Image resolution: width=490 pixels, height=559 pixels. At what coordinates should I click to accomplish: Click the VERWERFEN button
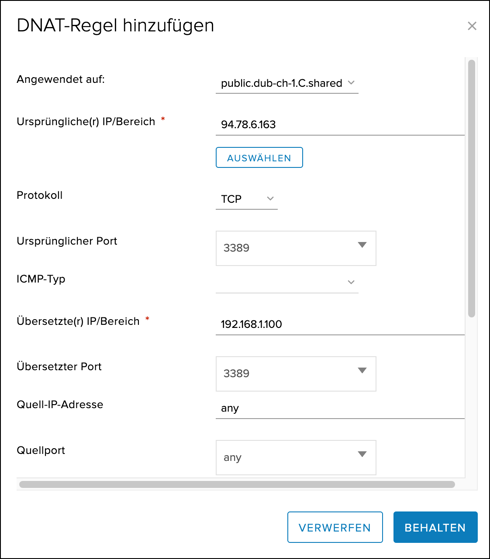point(335,527)
